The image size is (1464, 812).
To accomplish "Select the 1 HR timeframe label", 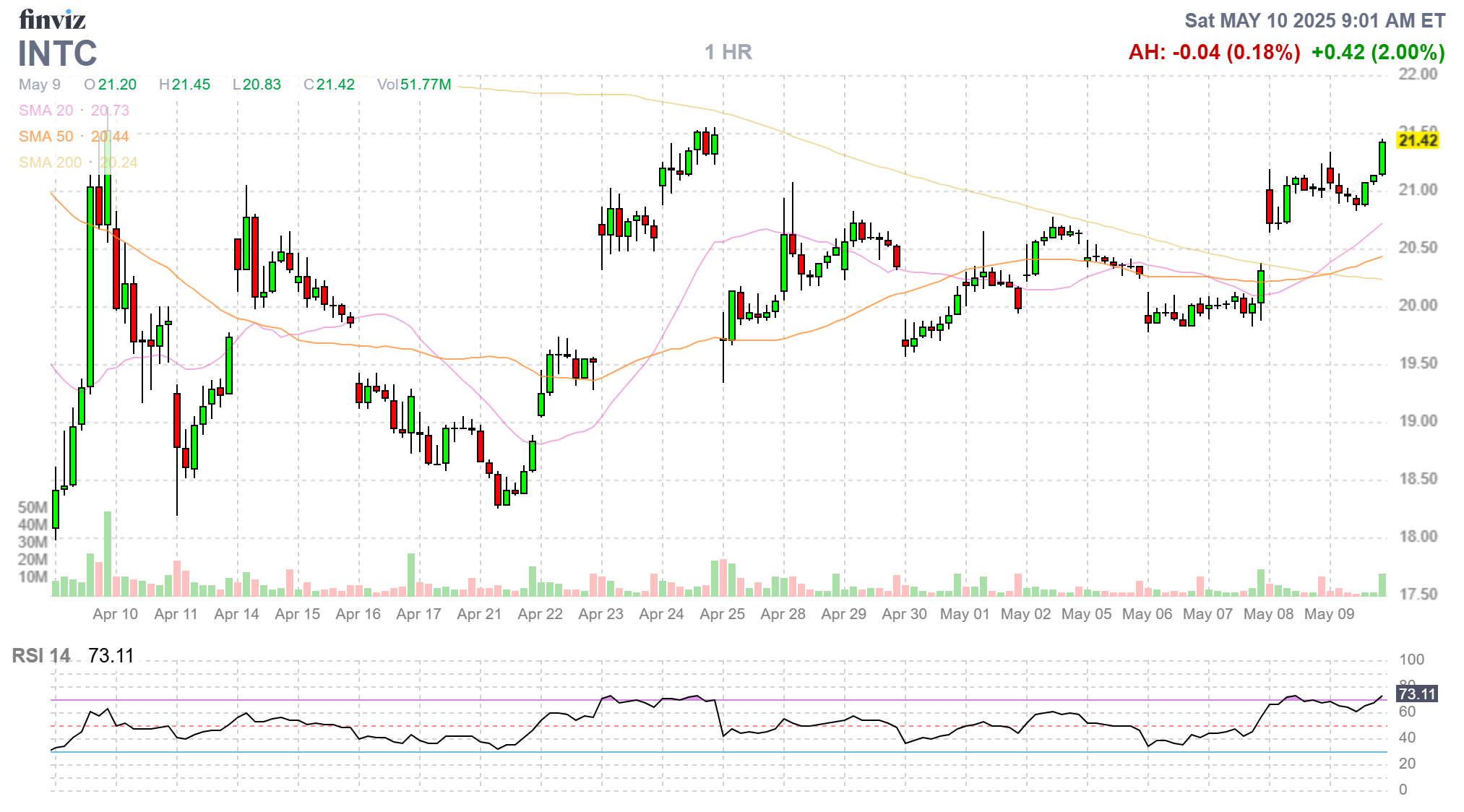I will (x=728, y=52).
